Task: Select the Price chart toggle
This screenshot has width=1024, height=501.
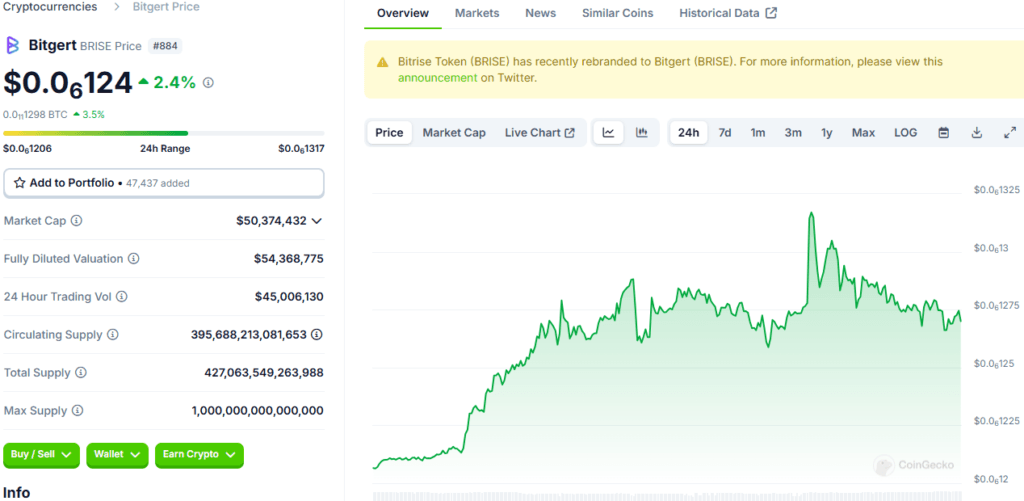Action: coord(389,133)
